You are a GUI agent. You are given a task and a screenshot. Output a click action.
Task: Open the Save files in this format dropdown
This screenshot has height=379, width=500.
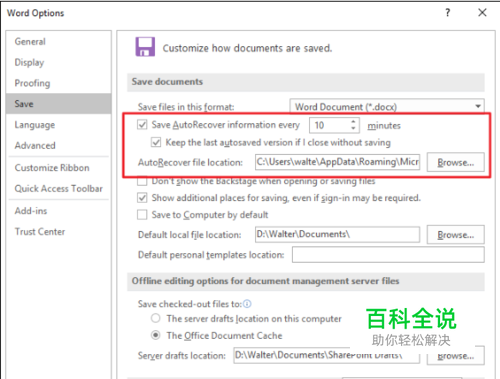(387, 107)
